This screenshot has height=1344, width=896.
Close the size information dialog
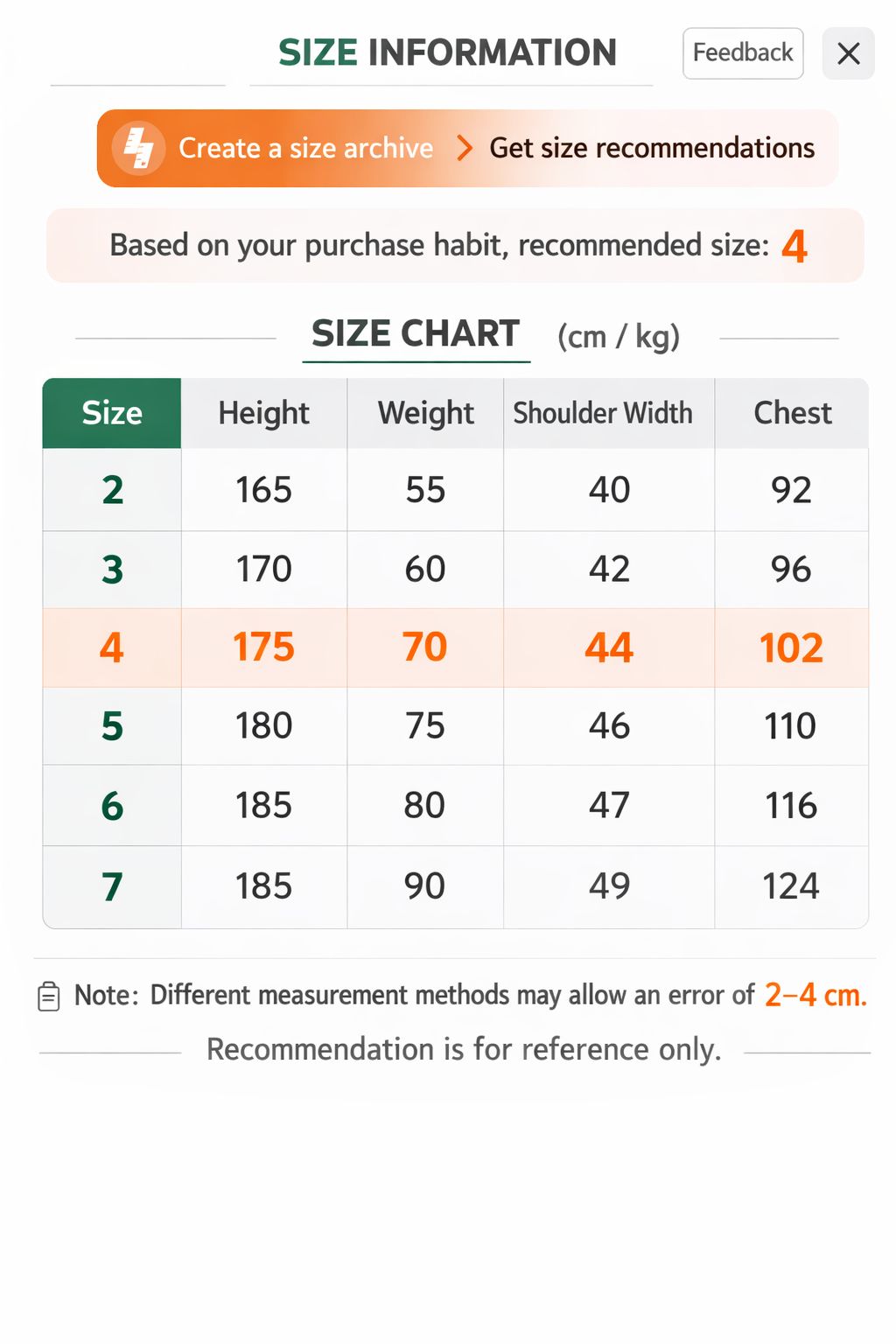[848, 54]
